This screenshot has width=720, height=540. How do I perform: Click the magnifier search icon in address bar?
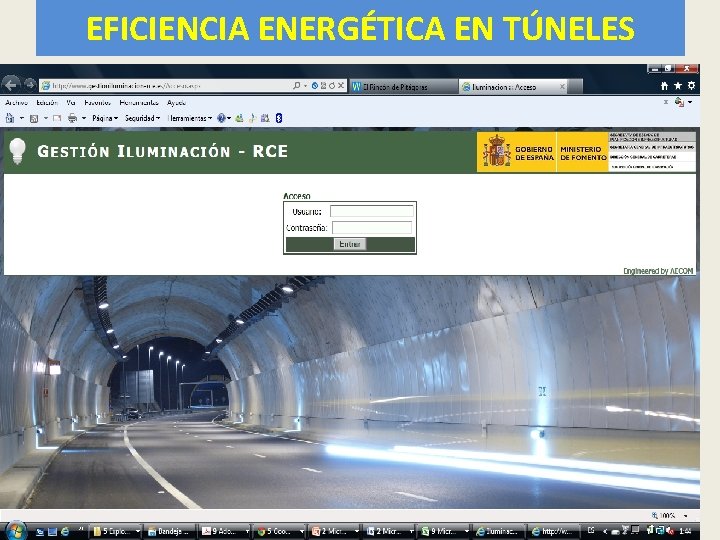(x=297, y=85)
